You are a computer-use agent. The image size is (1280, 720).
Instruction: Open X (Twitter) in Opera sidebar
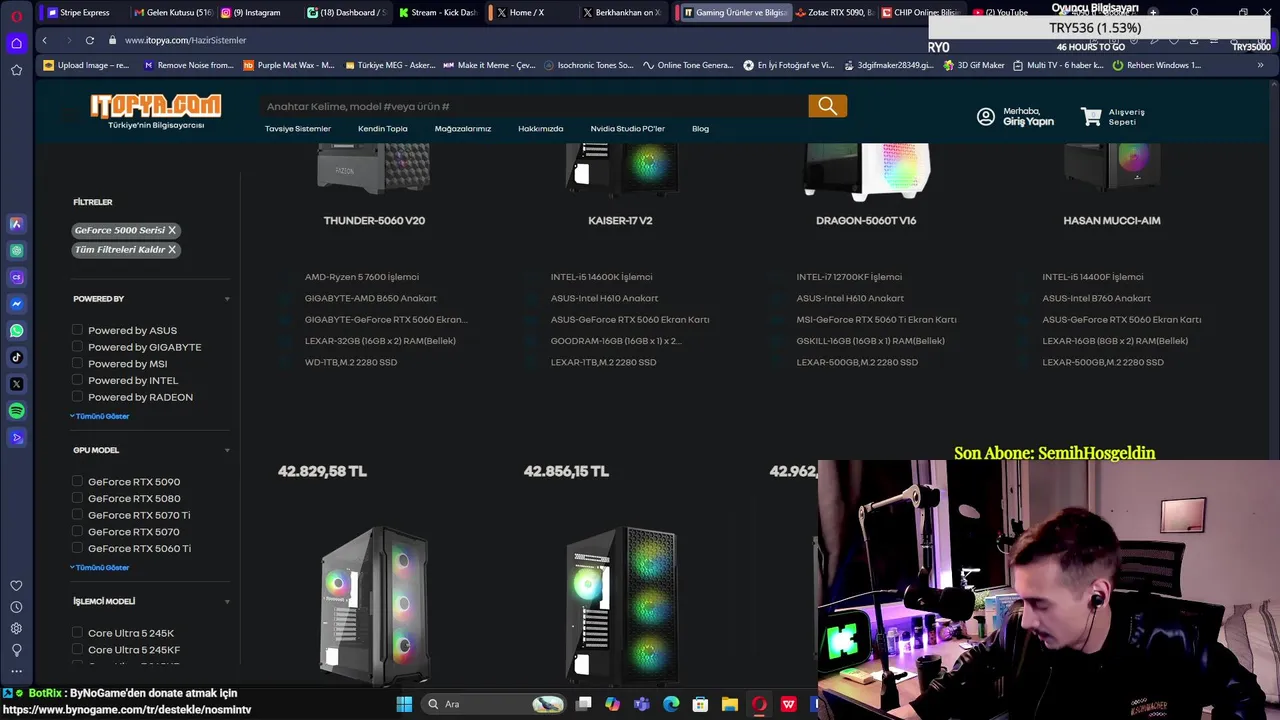coord(16,384)
